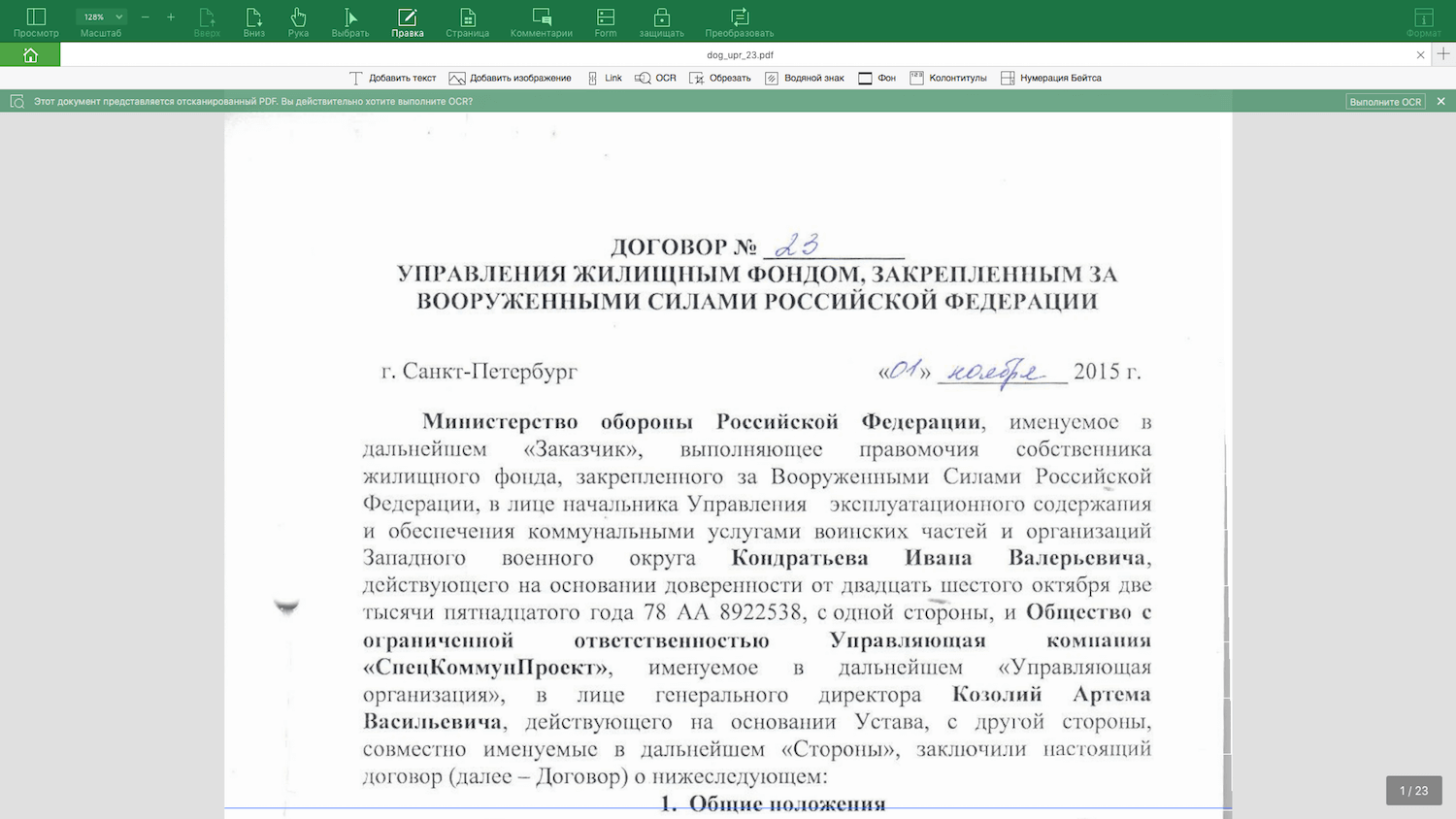
Task: Click the heading 1. Общие положения
Action: [773, 803]
